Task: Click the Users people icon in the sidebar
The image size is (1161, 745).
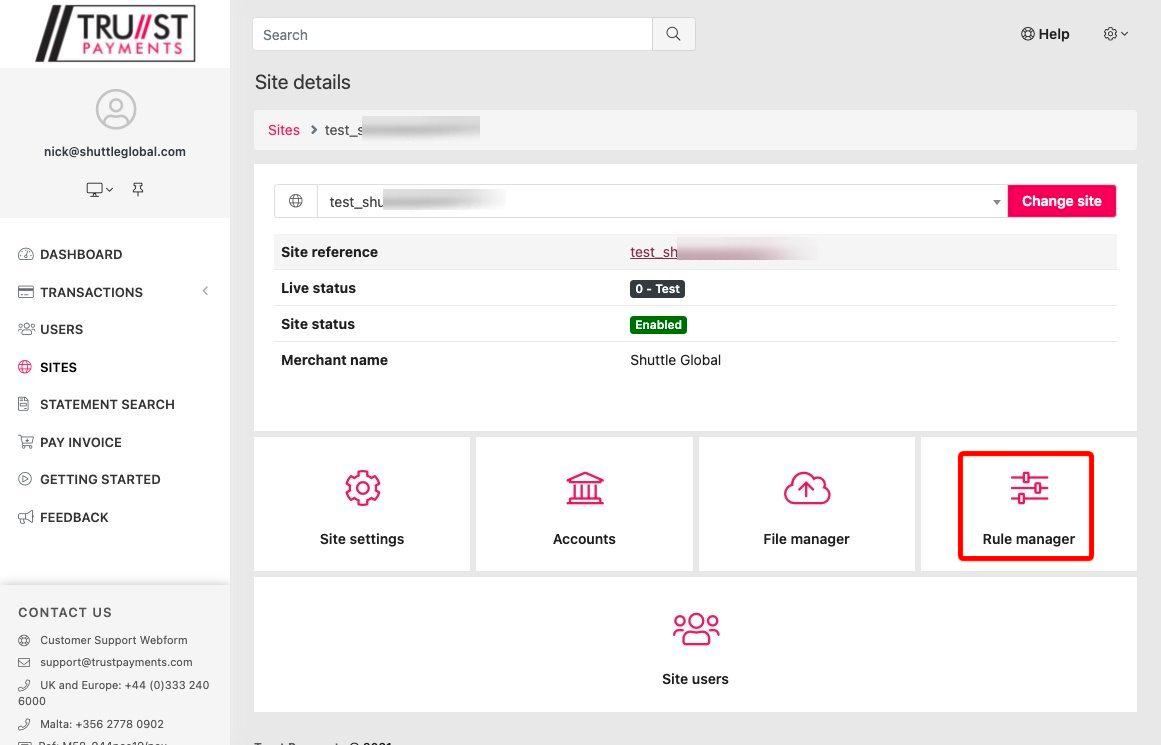Action: 26,329
